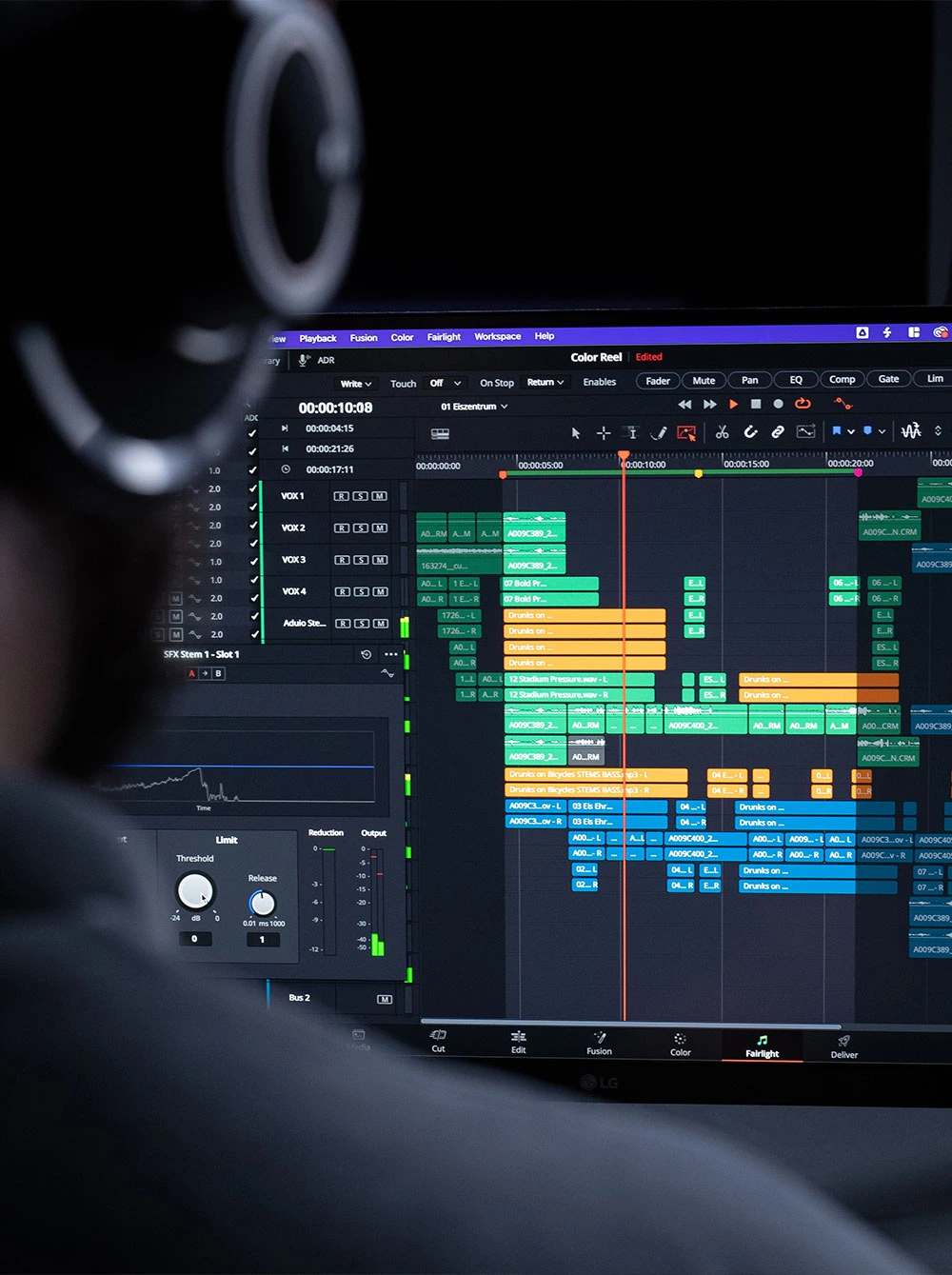Viewport: 952px width, 1275px height.
Task: Click the automation follows edit icon
Action: click(805, 431)
